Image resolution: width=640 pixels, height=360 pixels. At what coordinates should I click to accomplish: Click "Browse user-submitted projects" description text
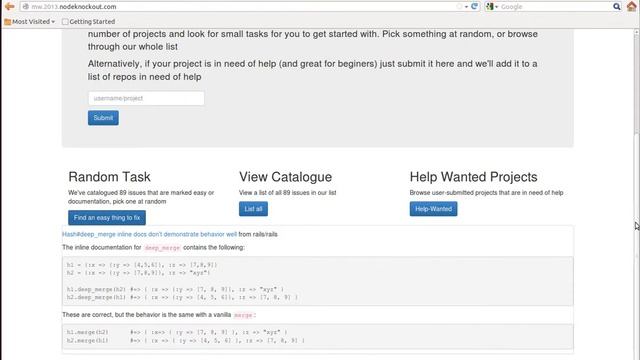coord(487,193)
